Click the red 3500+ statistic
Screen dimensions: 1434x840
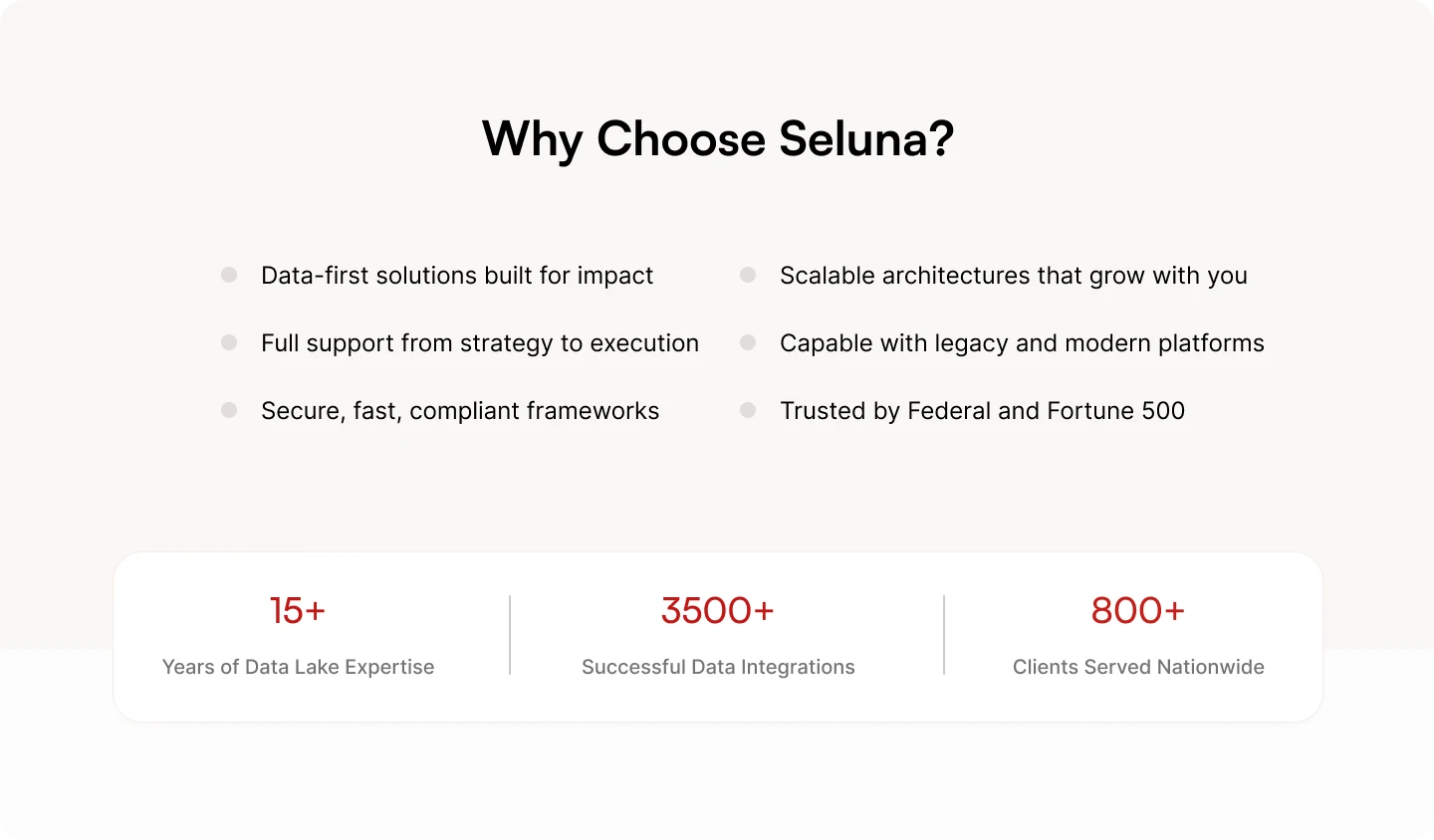(718, 610)
